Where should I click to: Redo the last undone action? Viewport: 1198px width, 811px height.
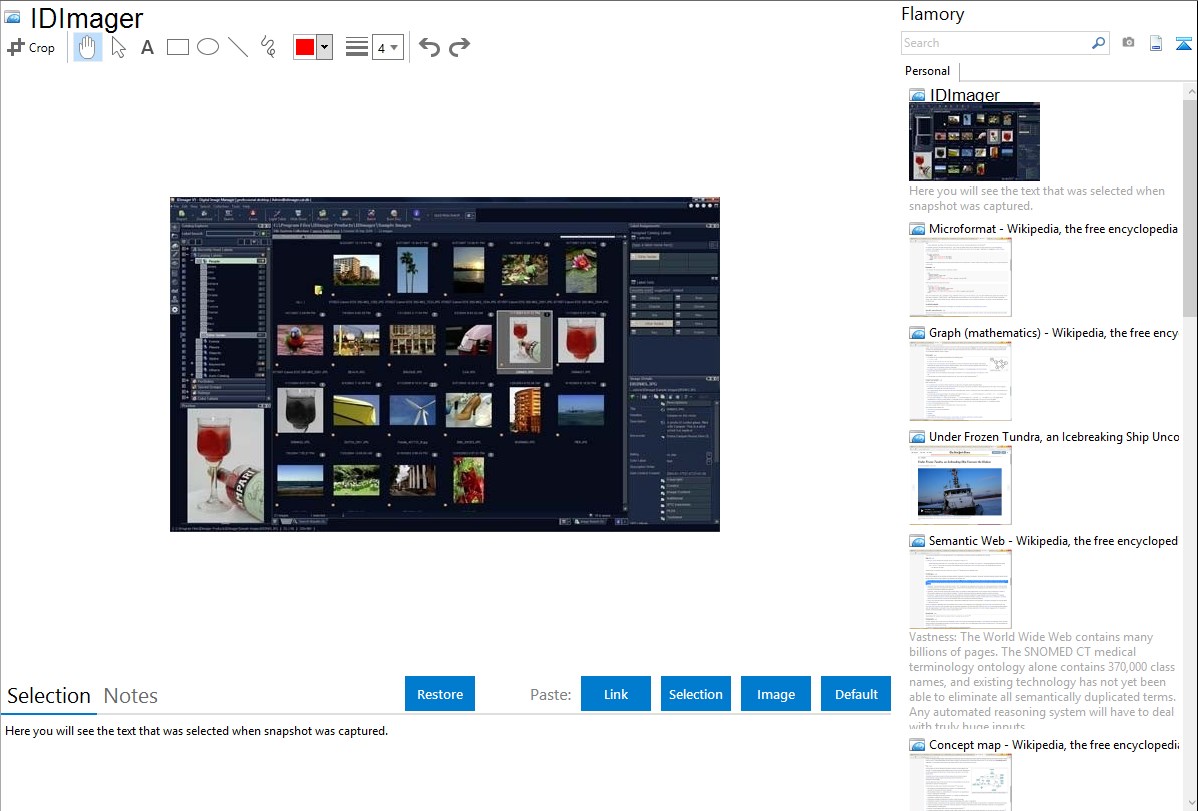tap(459, 47)
